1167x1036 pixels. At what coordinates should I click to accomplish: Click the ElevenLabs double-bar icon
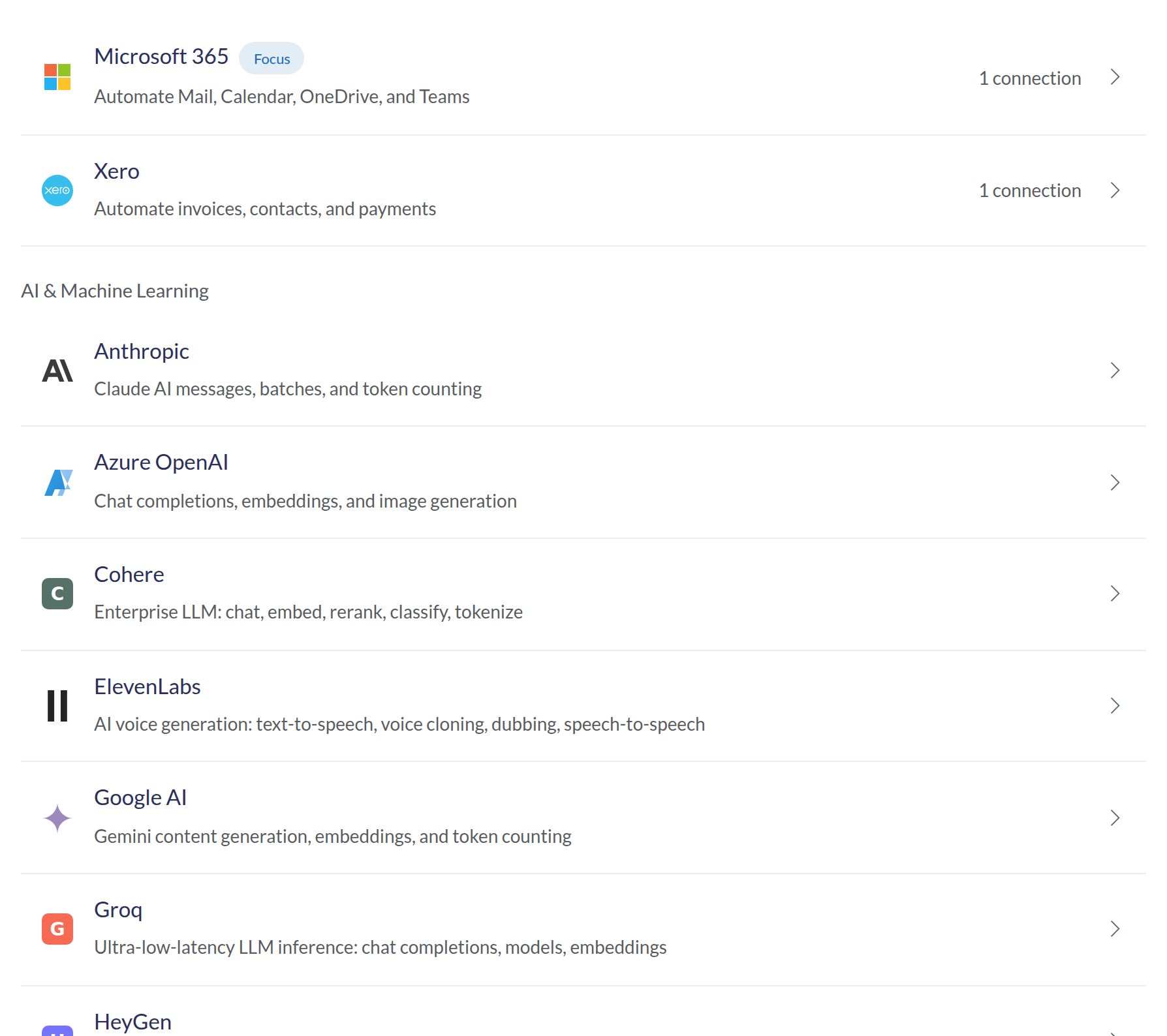click(57, 706)
